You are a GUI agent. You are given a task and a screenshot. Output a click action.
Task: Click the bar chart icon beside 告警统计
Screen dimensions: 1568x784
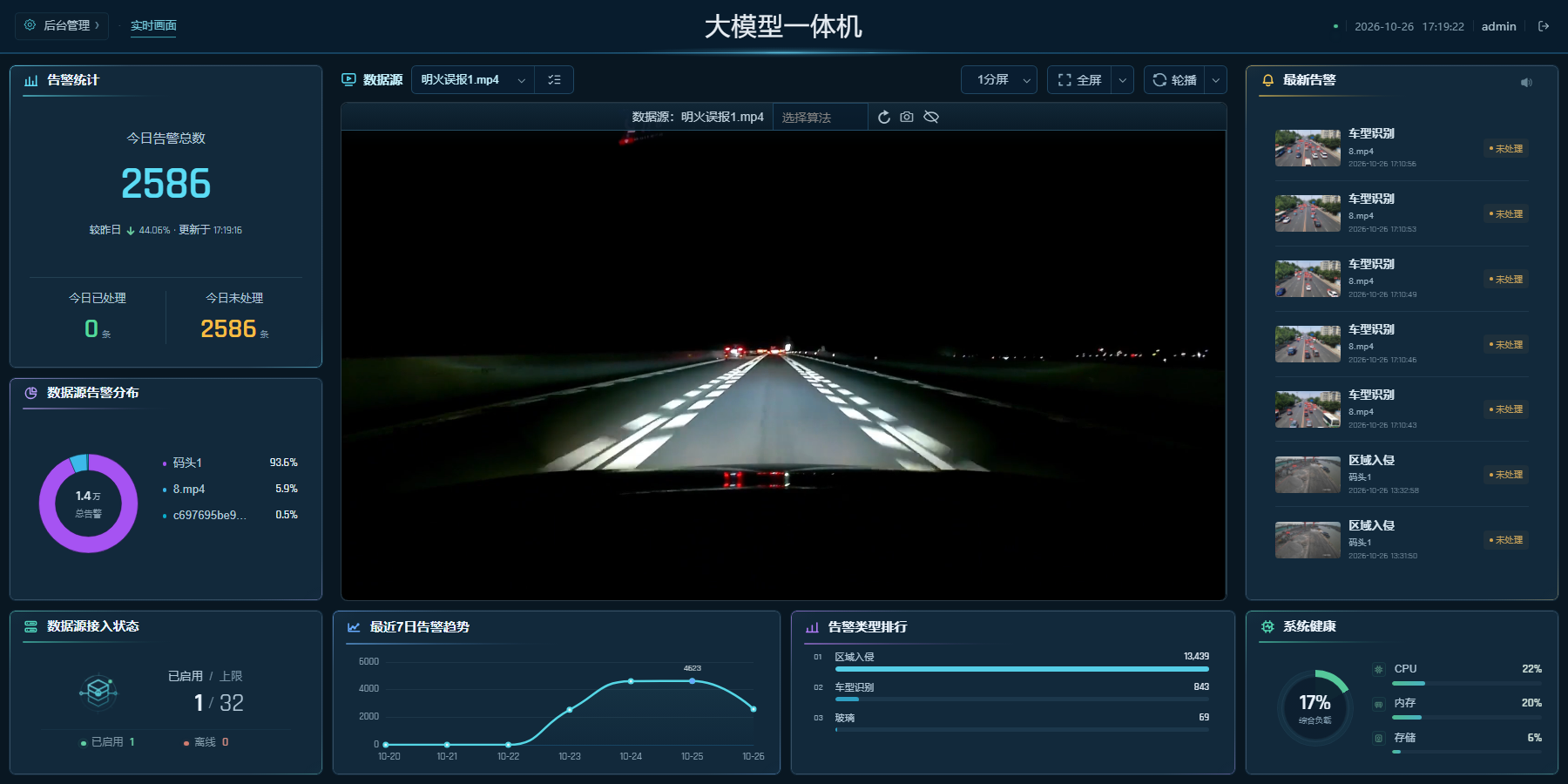31,80
